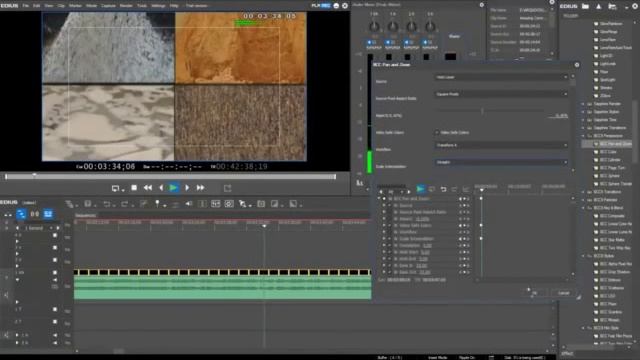Click the level meter icon below green meter
This screenshot has width=640, height=360.
point(360,183)
